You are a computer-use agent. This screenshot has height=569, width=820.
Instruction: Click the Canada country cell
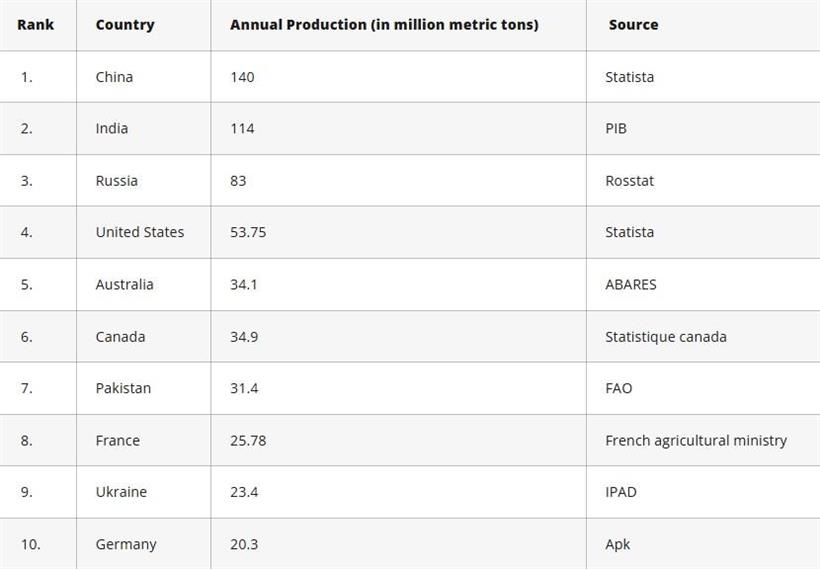120,337
